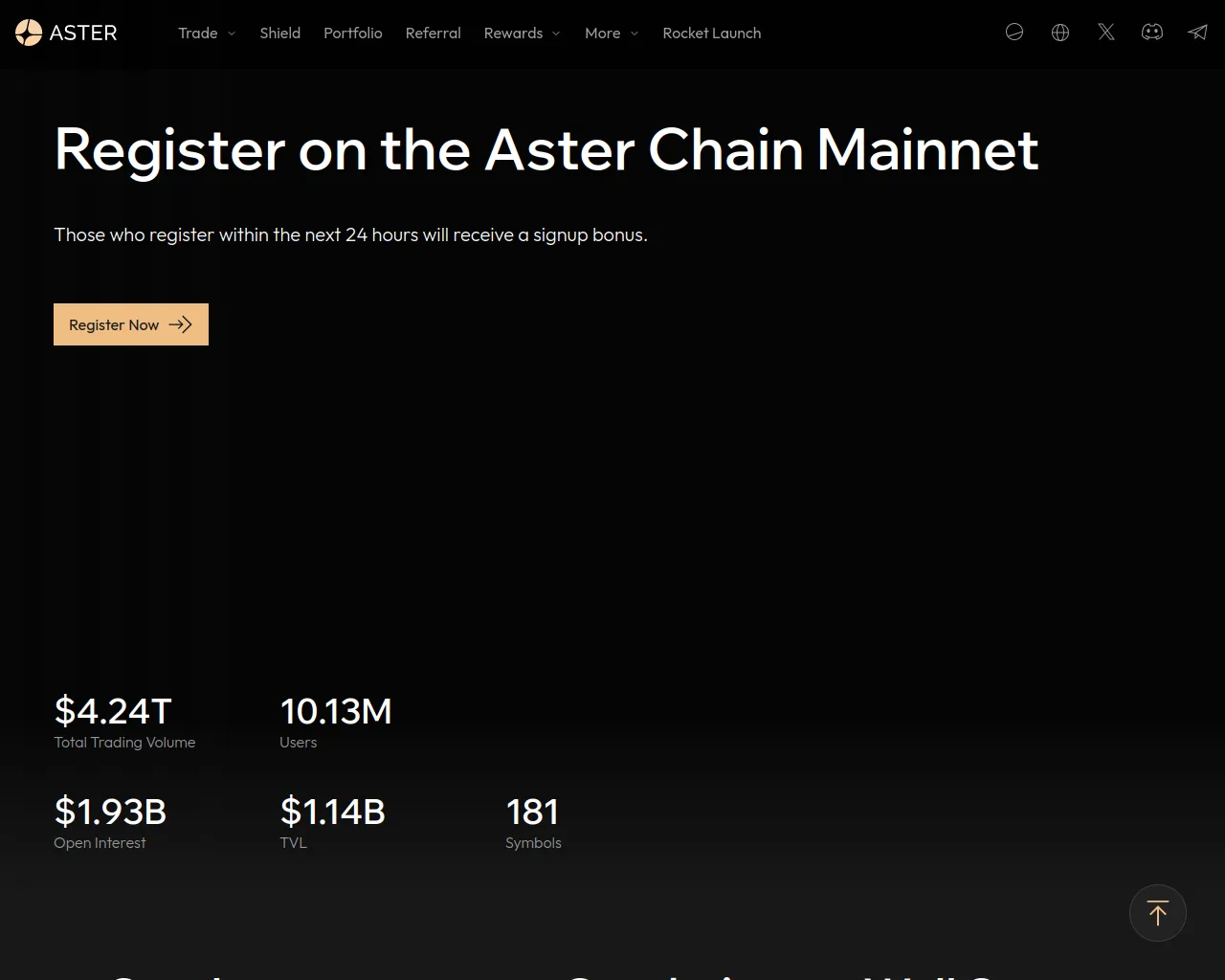The image size is (1225, 980).
Task: Click the Aster logo icon
Action: tap(29, 33)
